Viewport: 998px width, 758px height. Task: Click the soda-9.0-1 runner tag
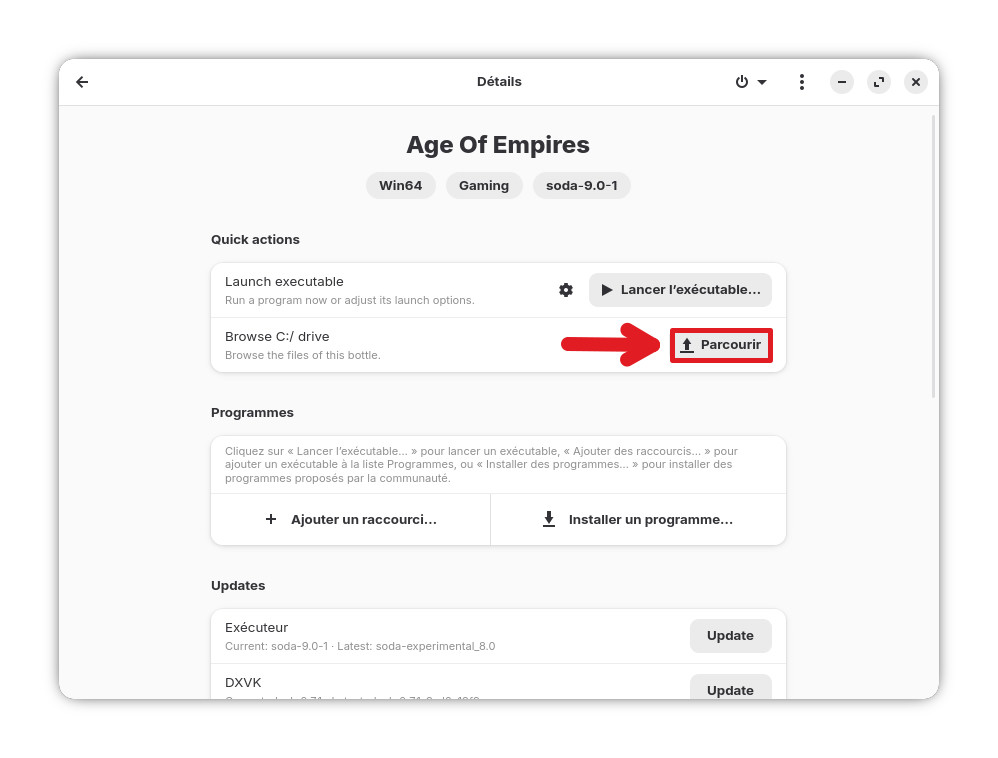pyautogui.click(x=581, y=185)
